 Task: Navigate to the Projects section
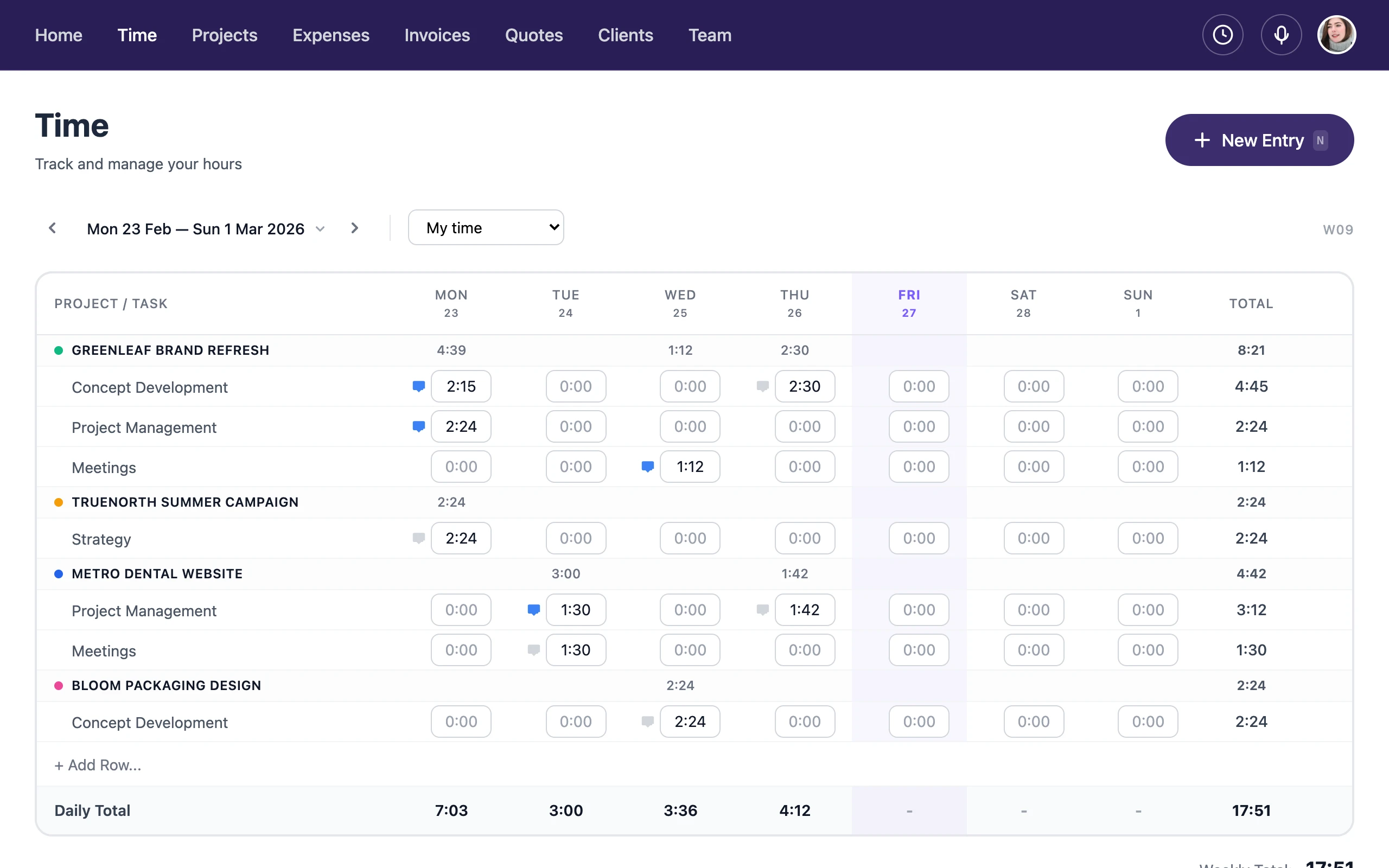225,35
